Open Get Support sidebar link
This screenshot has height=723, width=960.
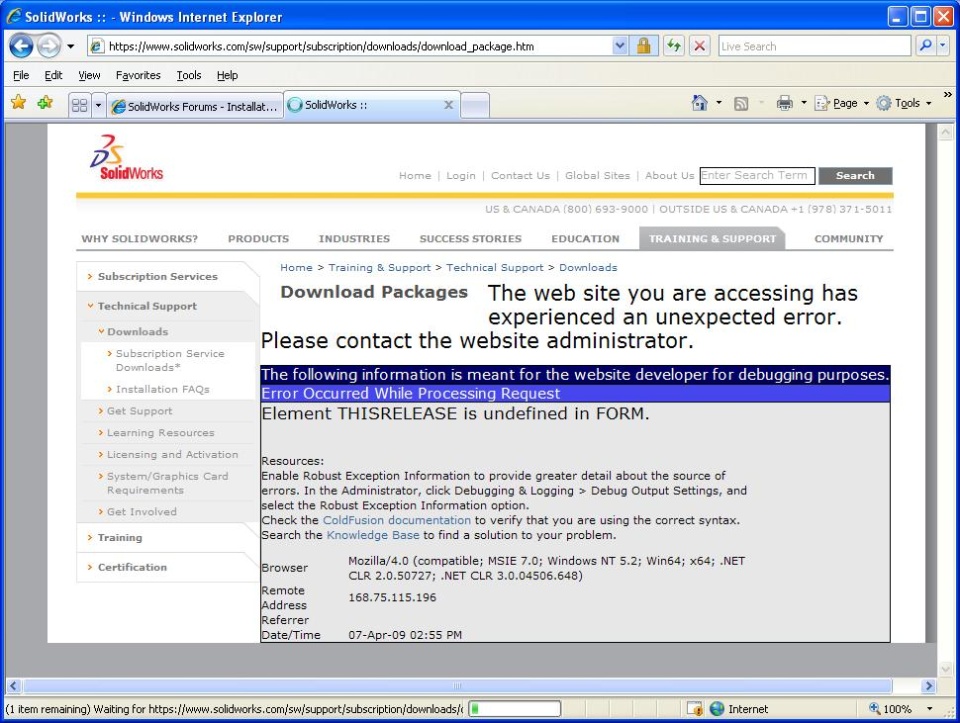click(139, 411)
